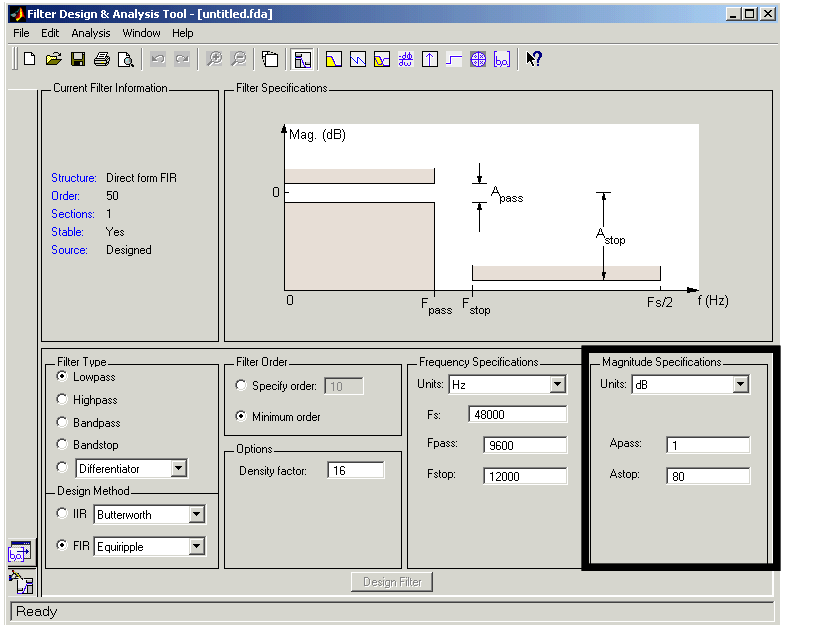Screen dimensions: 814x625
Task: Show the magnitude response plot
Action: [334, 59]
